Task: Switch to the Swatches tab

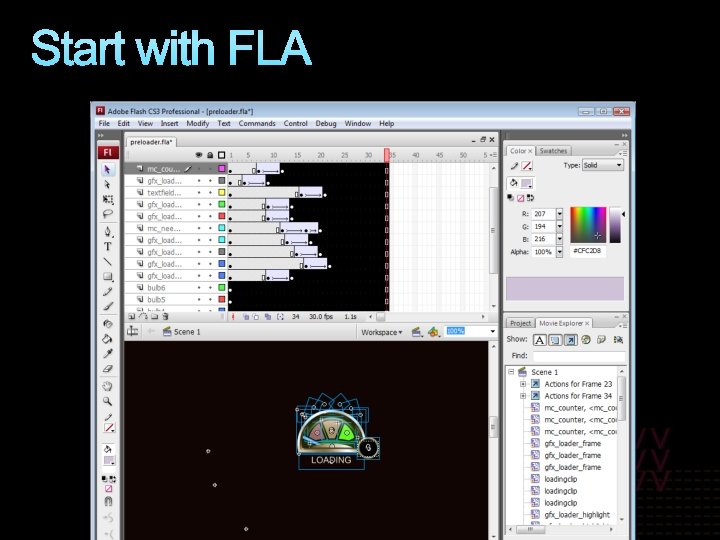Action: [553, 151]
